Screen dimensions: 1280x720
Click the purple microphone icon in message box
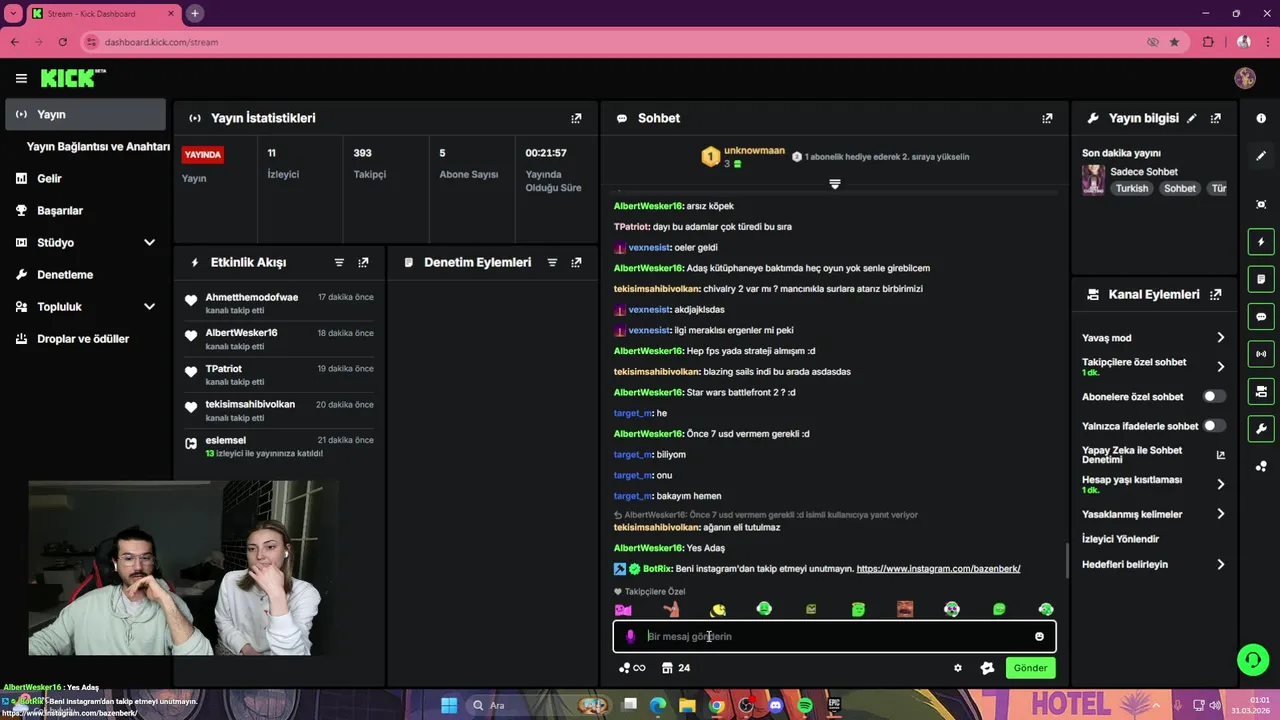[630, 636]
